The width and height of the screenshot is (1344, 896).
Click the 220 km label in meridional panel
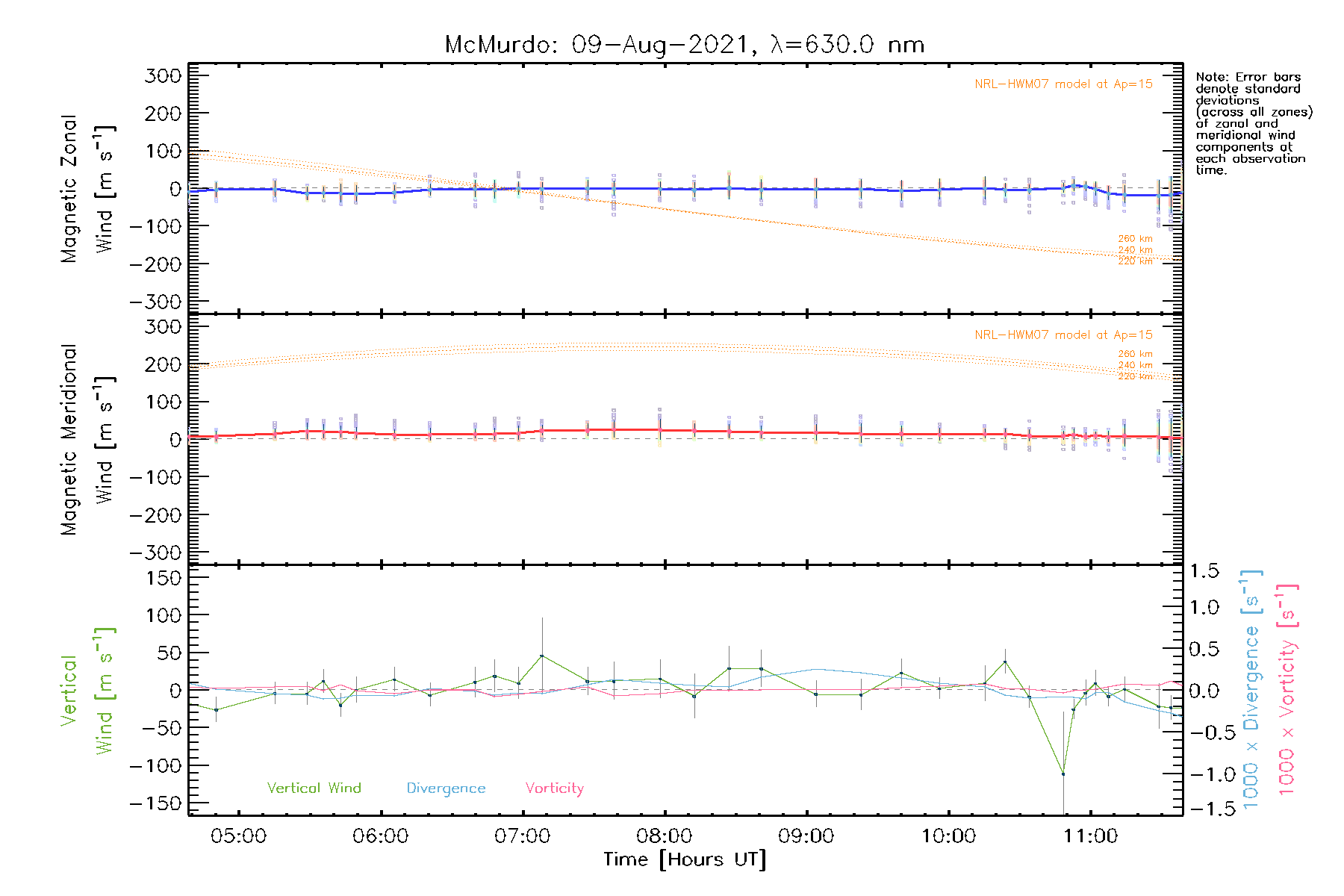tap(1134, 376)
